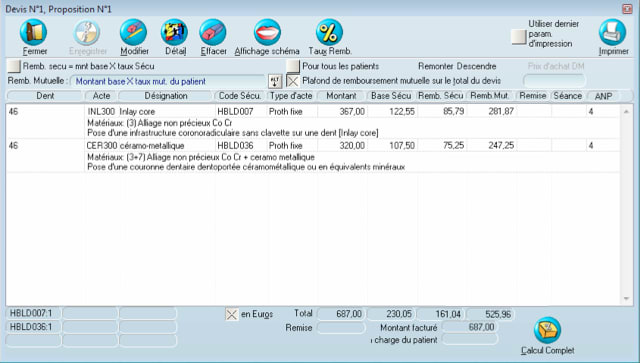640x363 pixels.
Task: Toggle 'Remb. secu = mnt base X taux Sécu'
Action: click(14, 66)
